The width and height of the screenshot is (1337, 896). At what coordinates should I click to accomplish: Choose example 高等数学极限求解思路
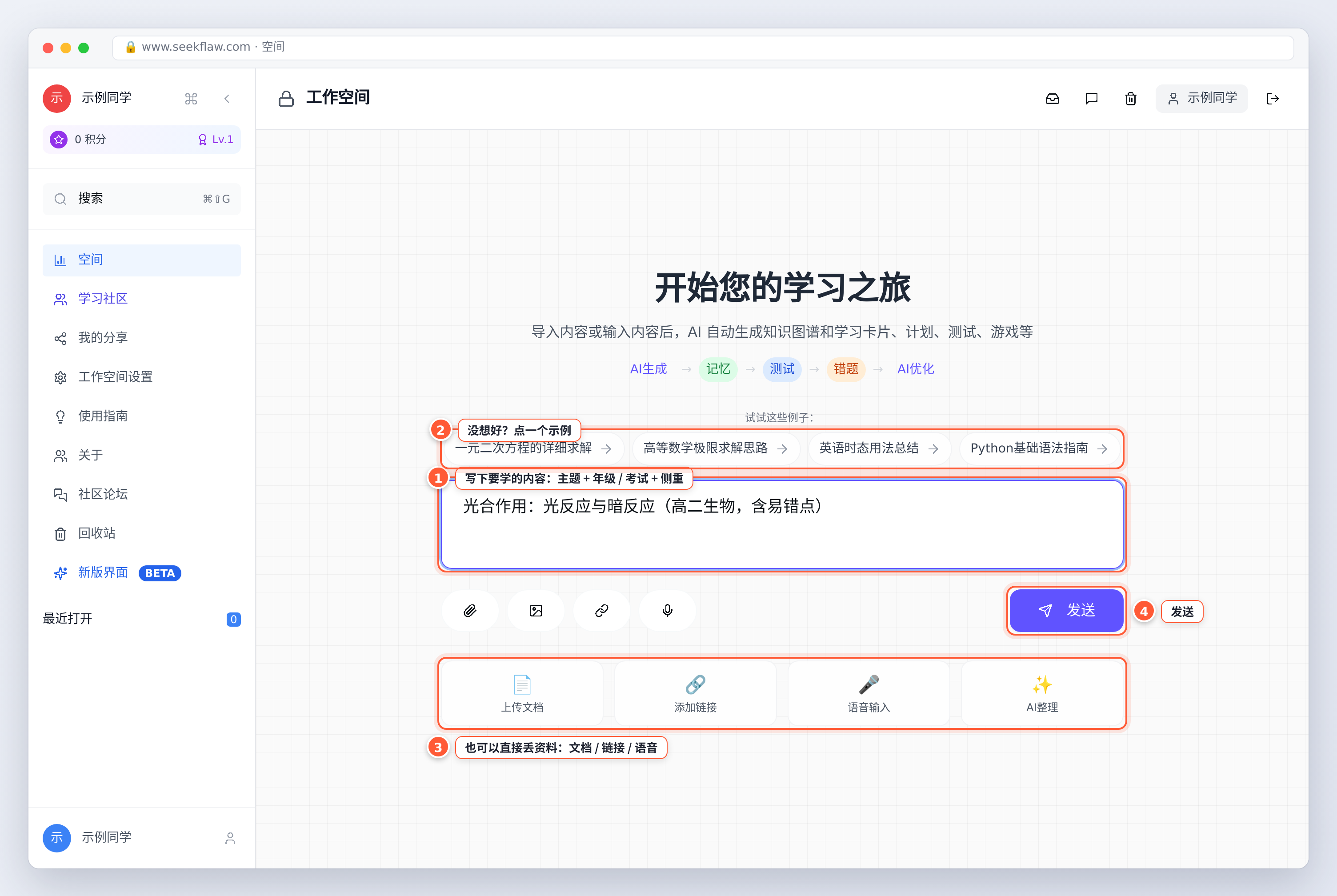715,448
